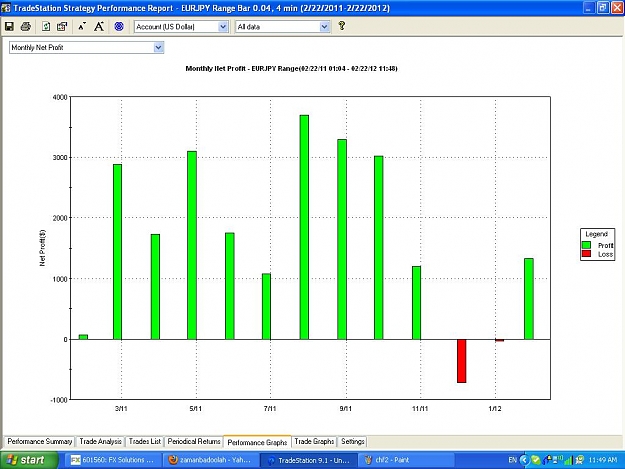Image resolution: width=625 pixels, height=469 pixels.
Task: Click the tallest green profit bar
Action: (x=304, y=227)
